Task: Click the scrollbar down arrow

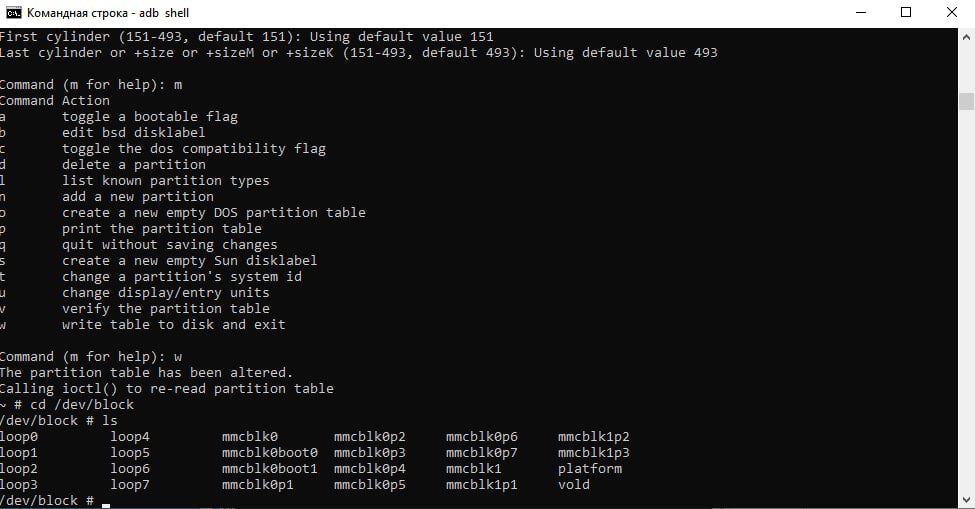Action: (966, 500)
